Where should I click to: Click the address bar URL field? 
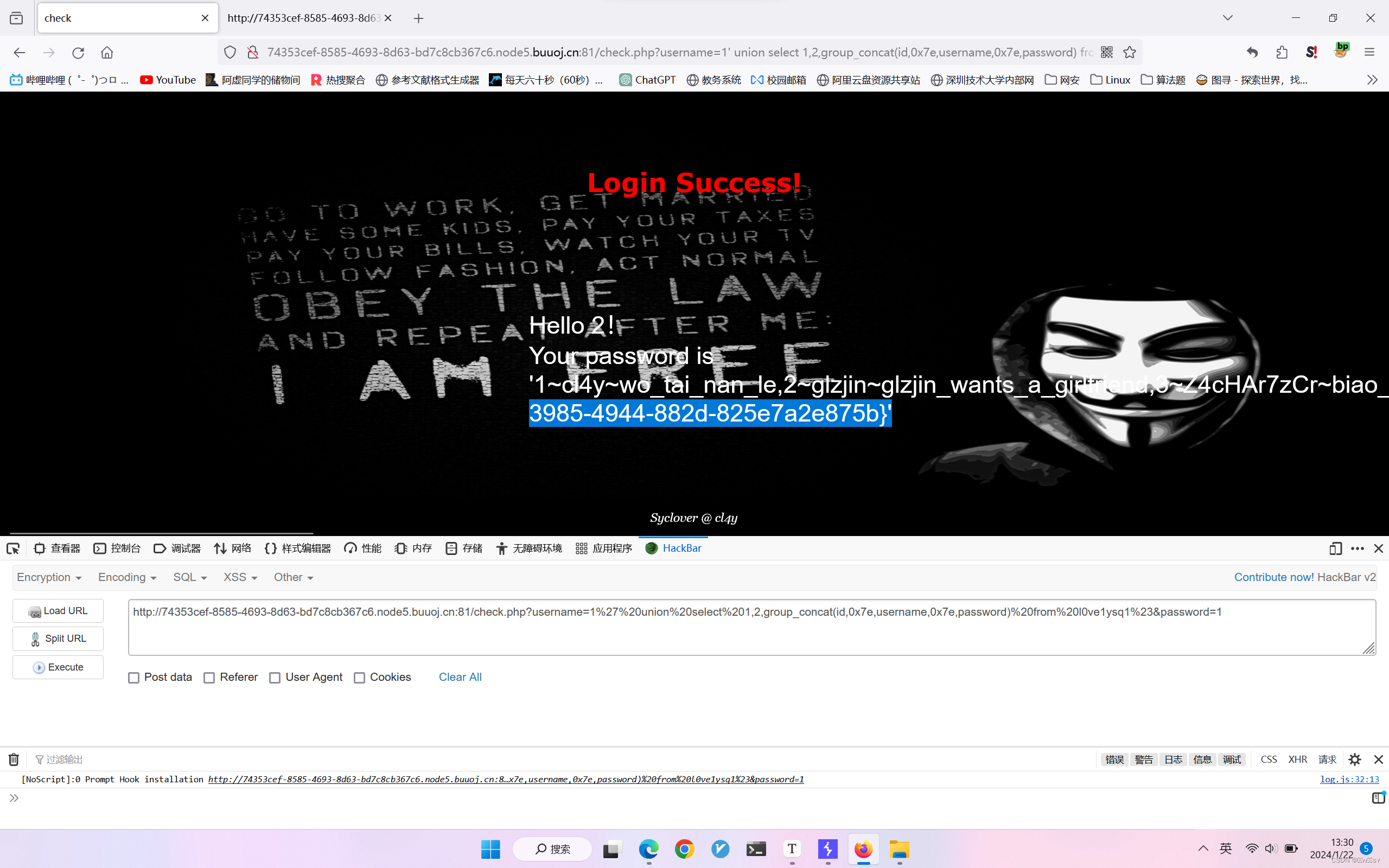pyautogui.click(x=680, y=52)
